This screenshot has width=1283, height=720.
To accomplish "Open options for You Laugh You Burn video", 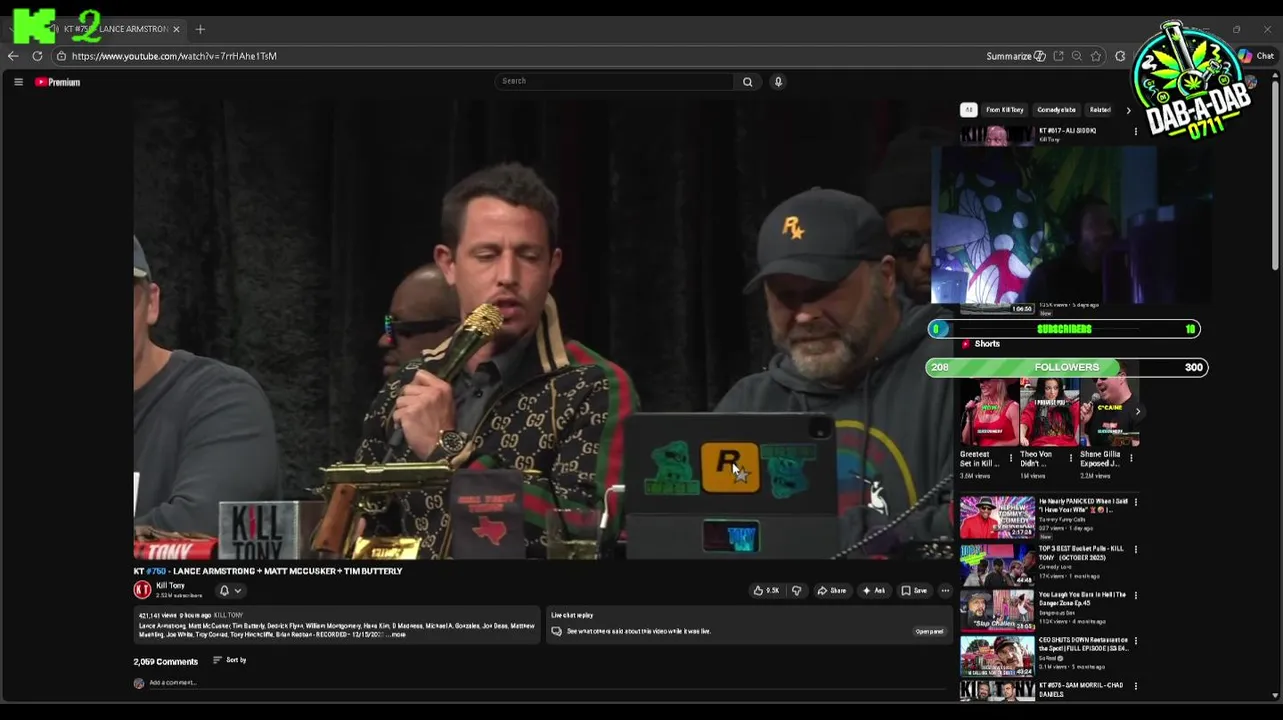I will click(1135, 596).
